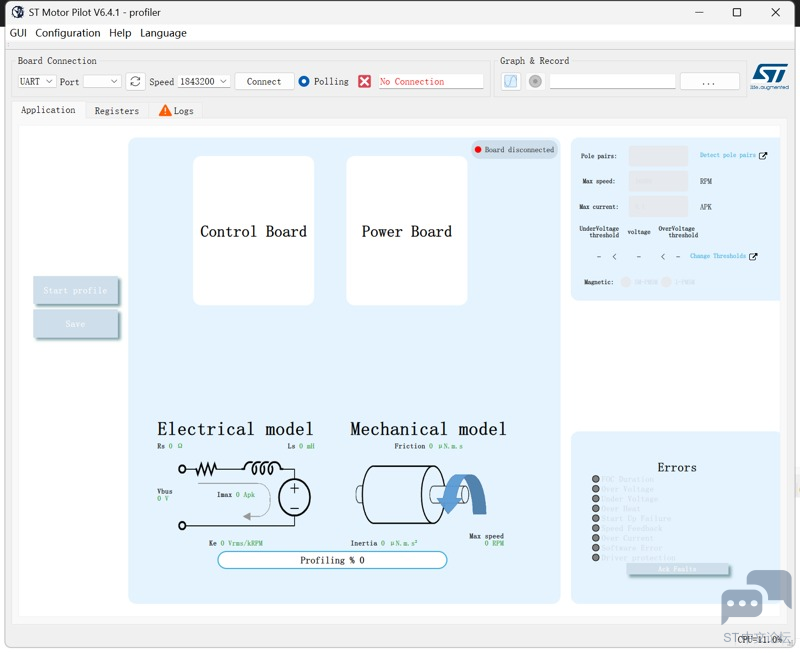This screenshot has height=653, width=800.
Task: Open the UART connection type dropdown
Action: pyautogui.click(x=36, y=81)
